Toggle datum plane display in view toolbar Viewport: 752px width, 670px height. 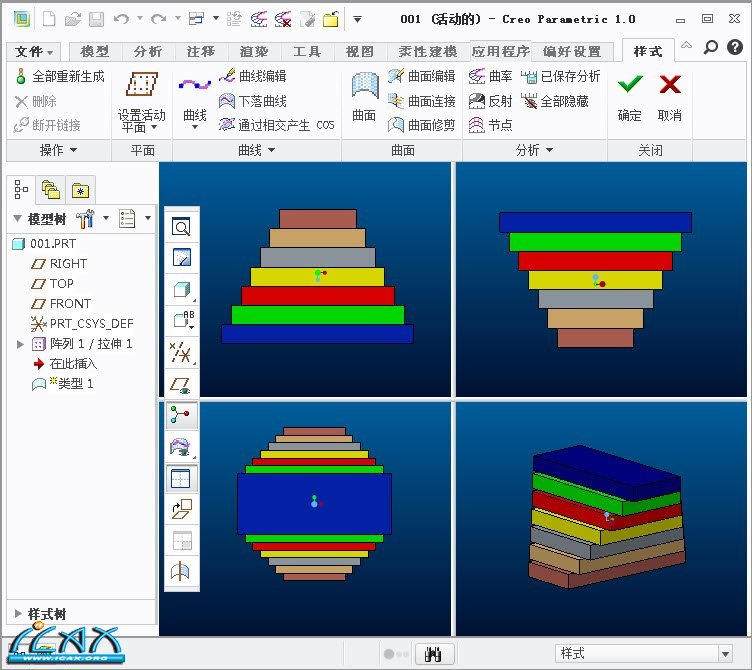click(x=182, y=384)
